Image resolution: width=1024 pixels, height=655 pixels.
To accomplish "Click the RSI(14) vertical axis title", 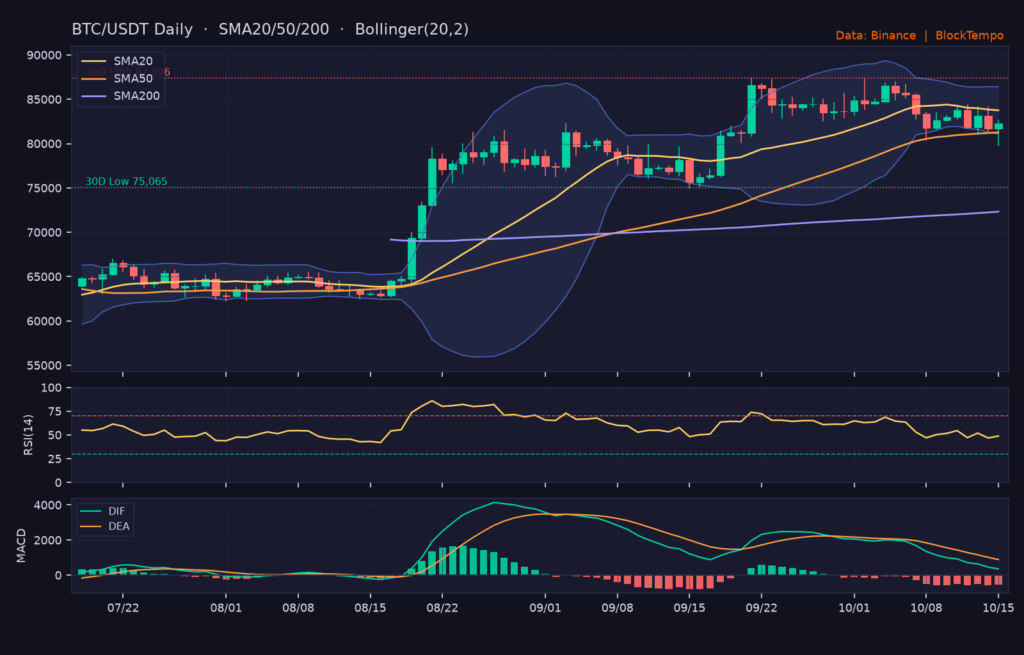I will point(28,434).
